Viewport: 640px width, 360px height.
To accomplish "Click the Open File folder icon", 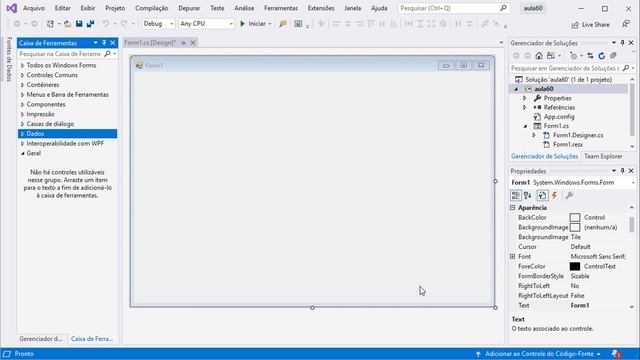I will click(67, 24).
